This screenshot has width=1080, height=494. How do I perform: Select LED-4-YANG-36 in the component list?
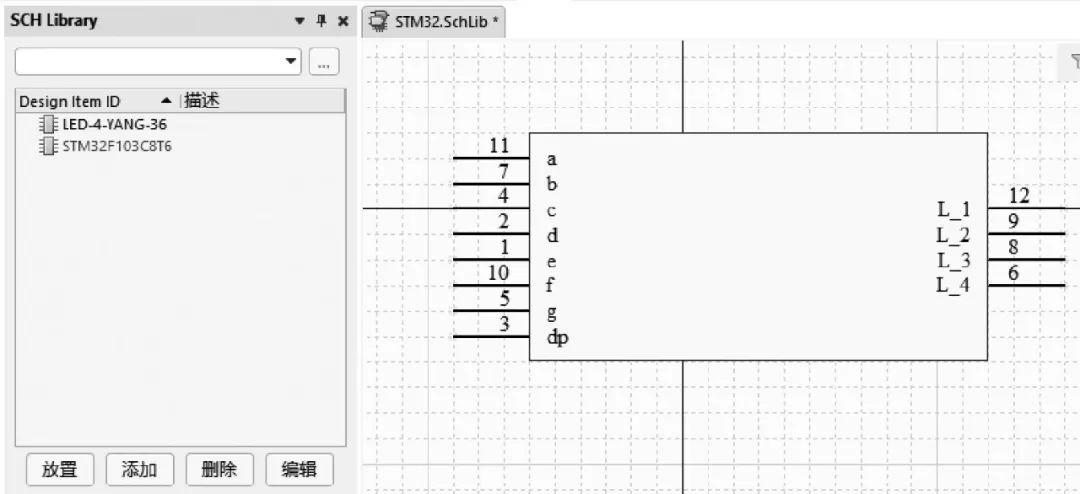coord(107,125)
